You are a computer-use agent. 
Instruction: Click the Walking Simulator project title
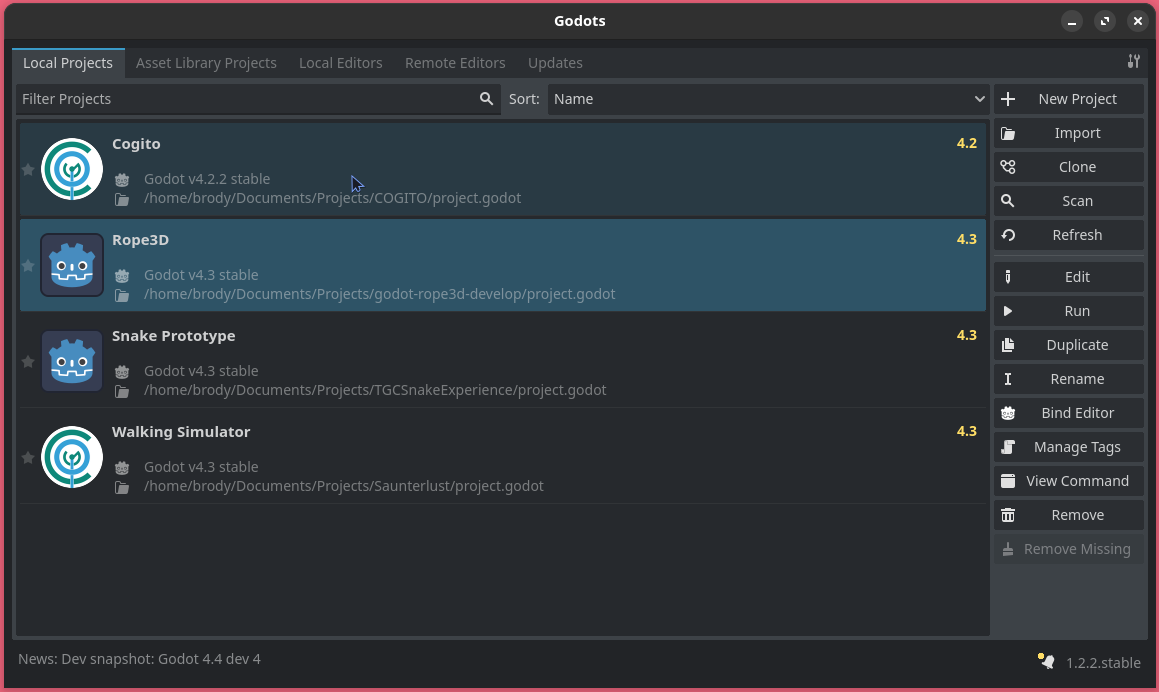(181, 432)
